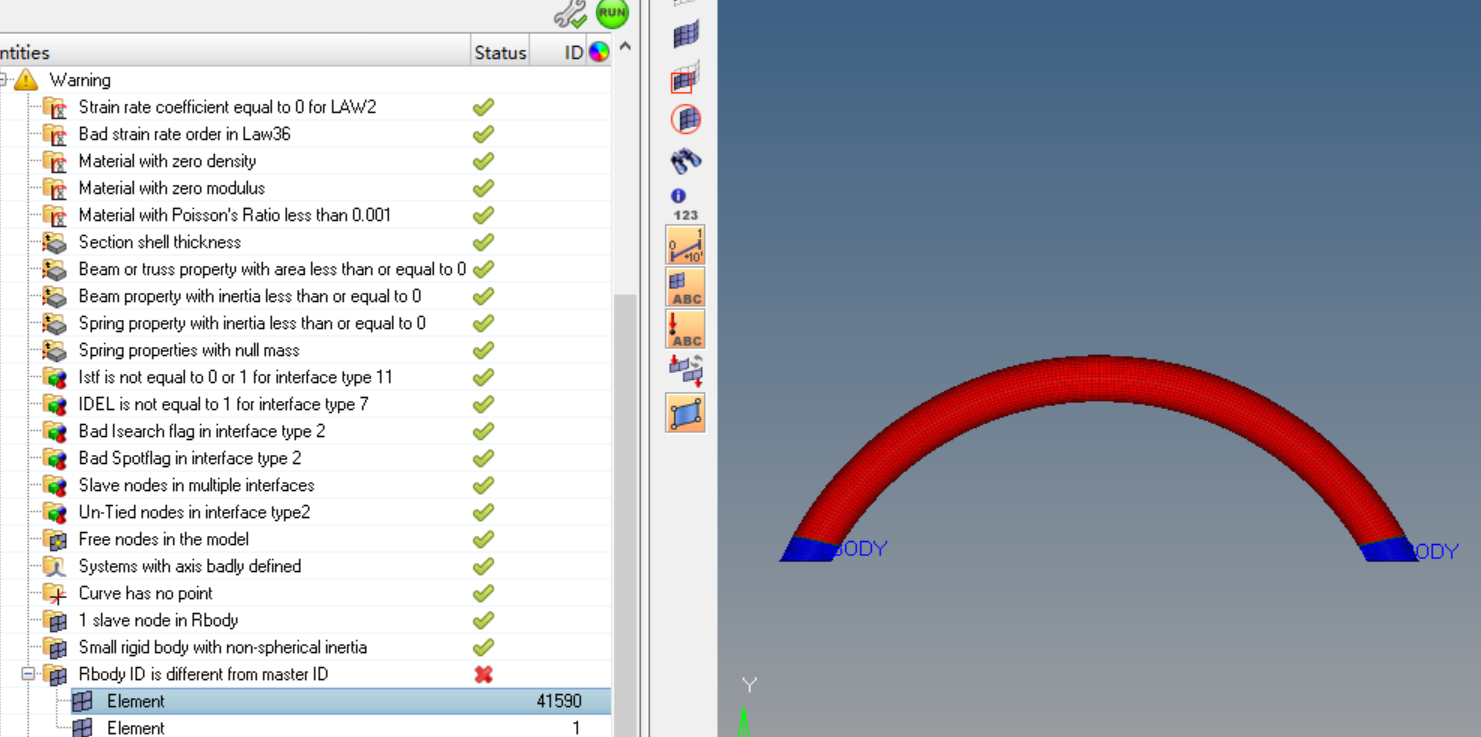Click the binoculars find icon
Viewport: 1481px width, 737px height.
click(x=685, y=160)
